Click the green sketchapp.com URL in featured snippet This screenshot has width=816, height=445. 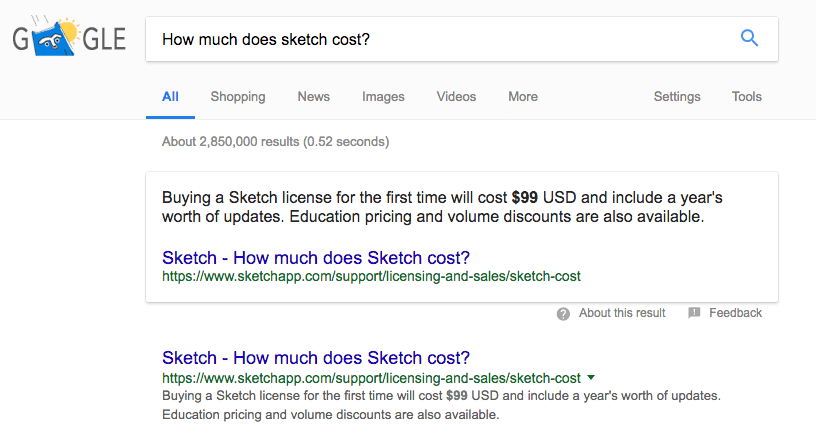tap(371, 276)
